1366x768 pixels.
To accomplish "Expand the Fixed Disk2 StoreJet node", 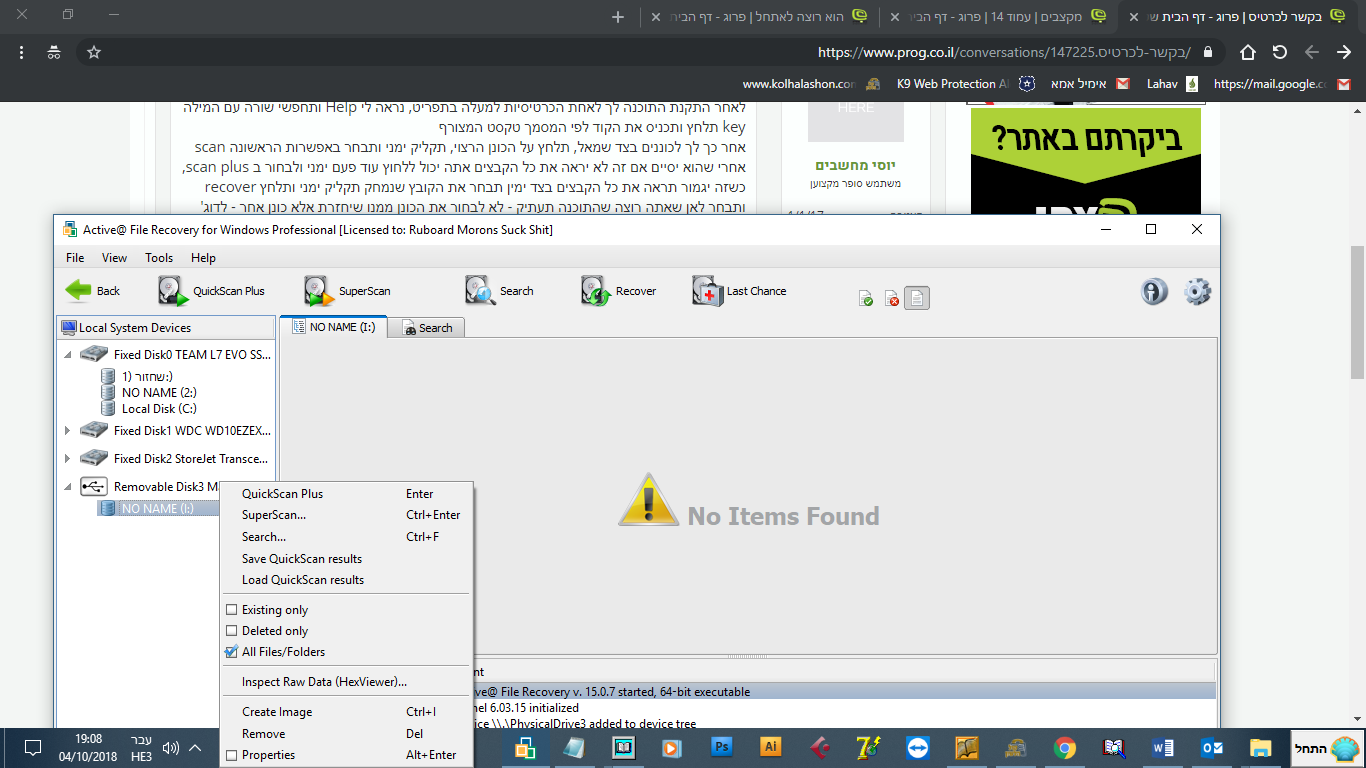I will point(68,458).
